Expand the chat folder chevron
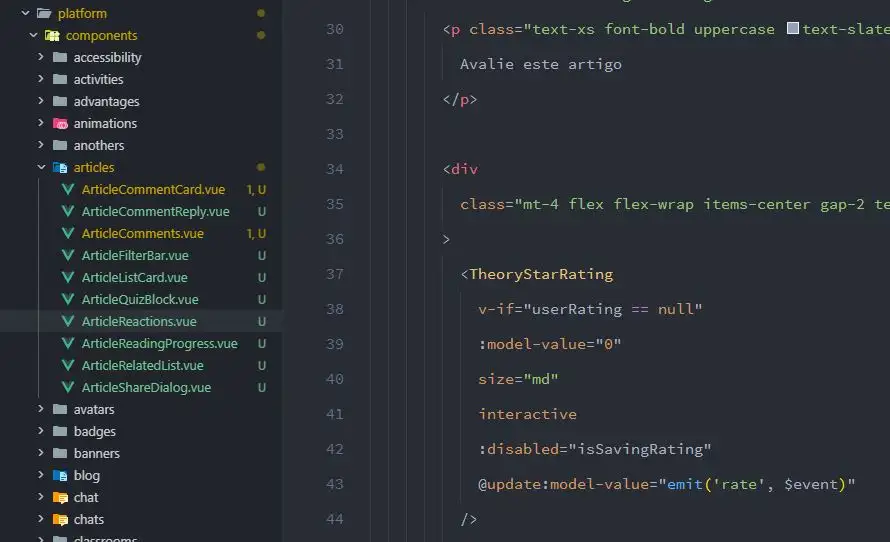The image size is (890, 542). 41,497
